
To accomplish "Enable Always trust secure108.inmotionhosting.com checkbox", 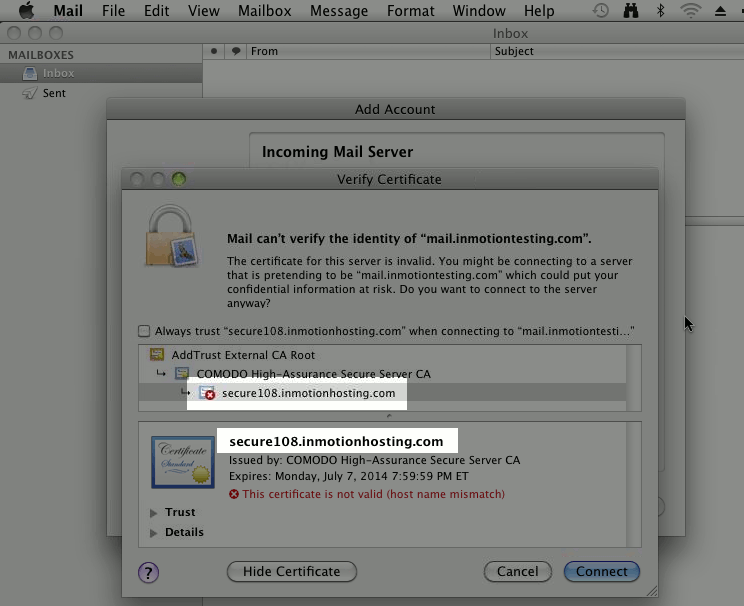I will click(x=144, y=331).
